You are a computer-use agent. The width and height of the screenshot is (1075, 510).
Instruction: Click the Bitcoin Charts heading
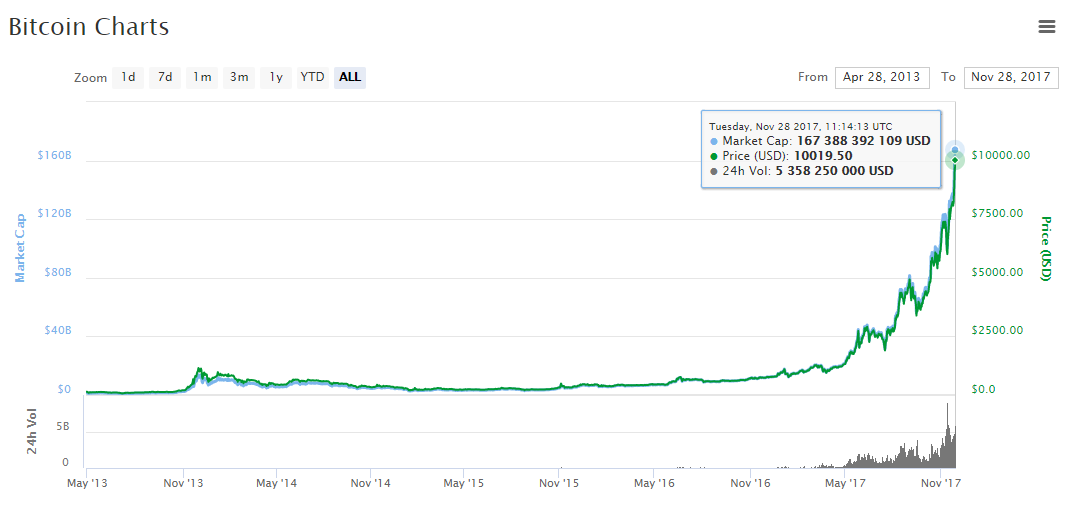click(89, 27)
